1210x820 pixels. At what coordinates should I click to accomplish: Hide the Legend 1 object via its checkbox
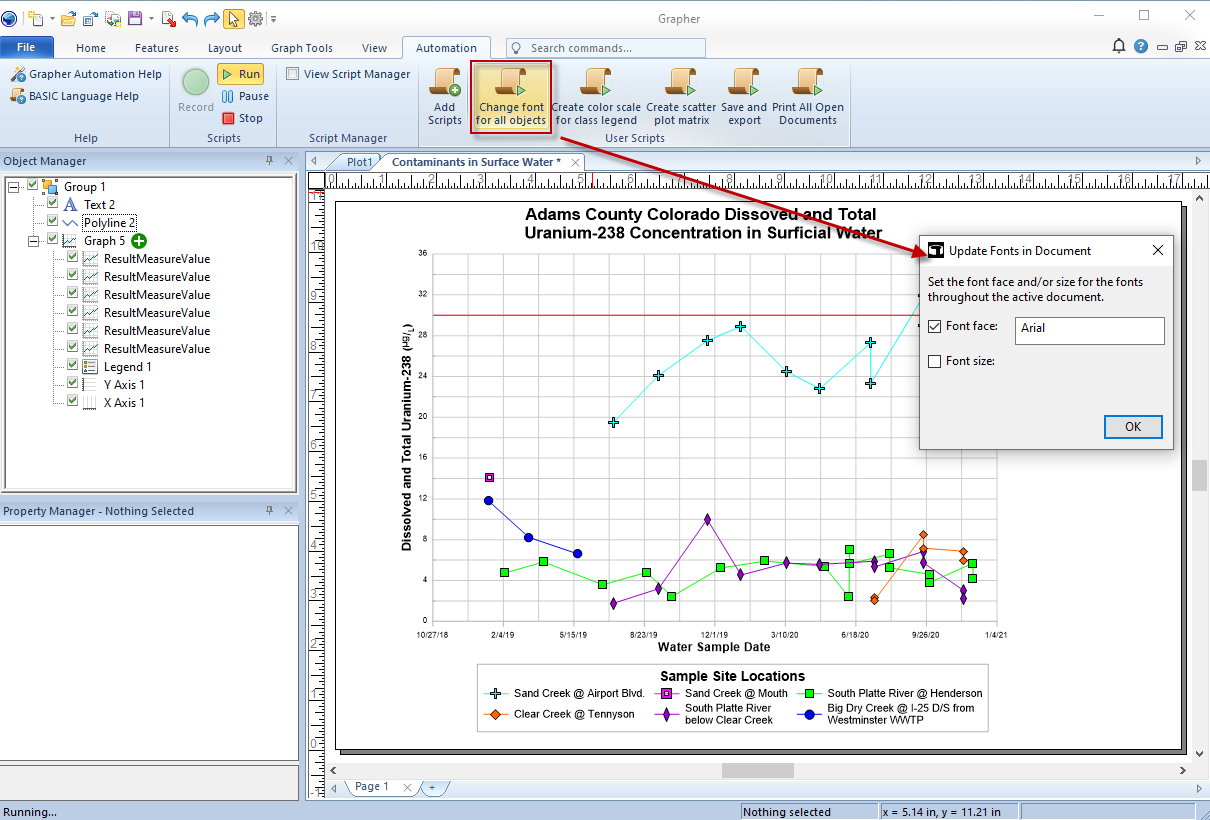click(71, 366)
